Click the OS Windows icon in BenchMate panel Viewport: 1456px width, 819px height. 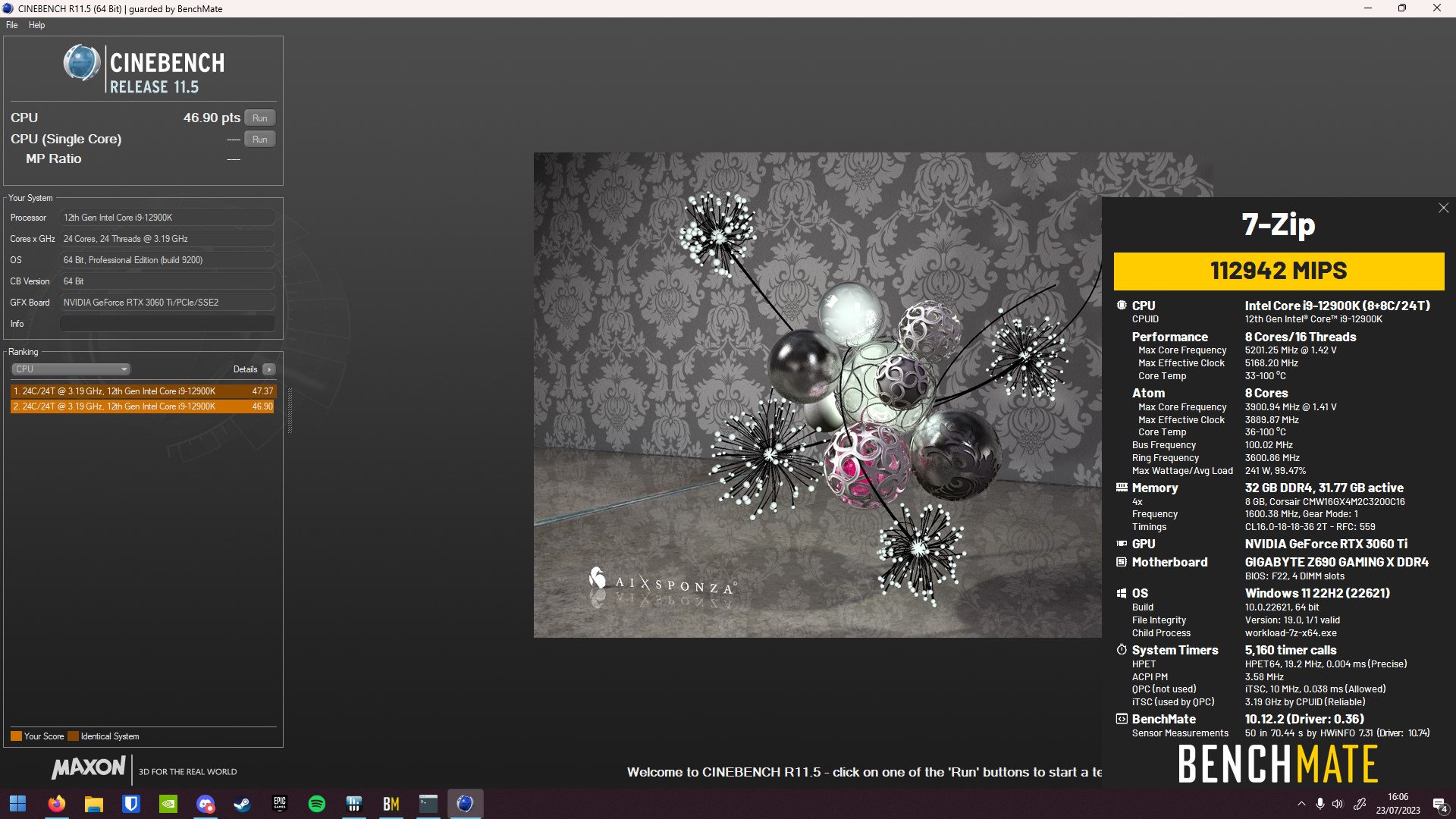coord(1122,593)
